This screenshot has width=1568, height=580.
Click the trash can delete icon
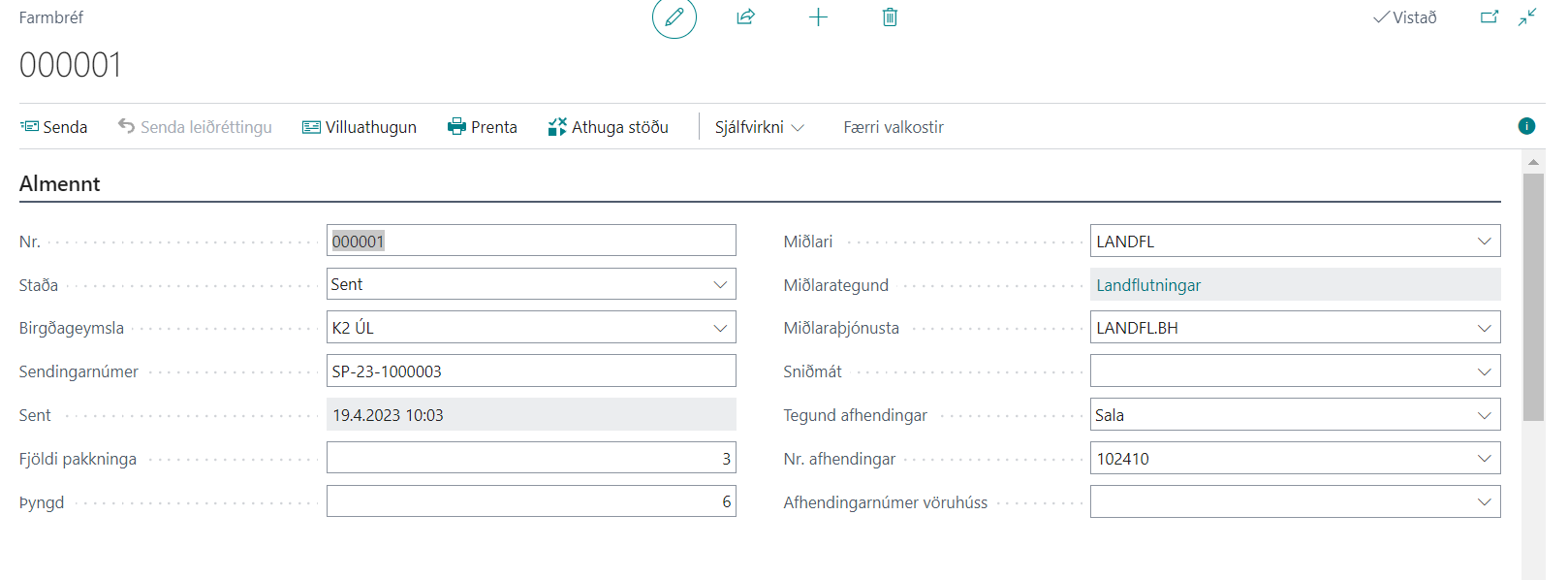(x=890, y=17)
